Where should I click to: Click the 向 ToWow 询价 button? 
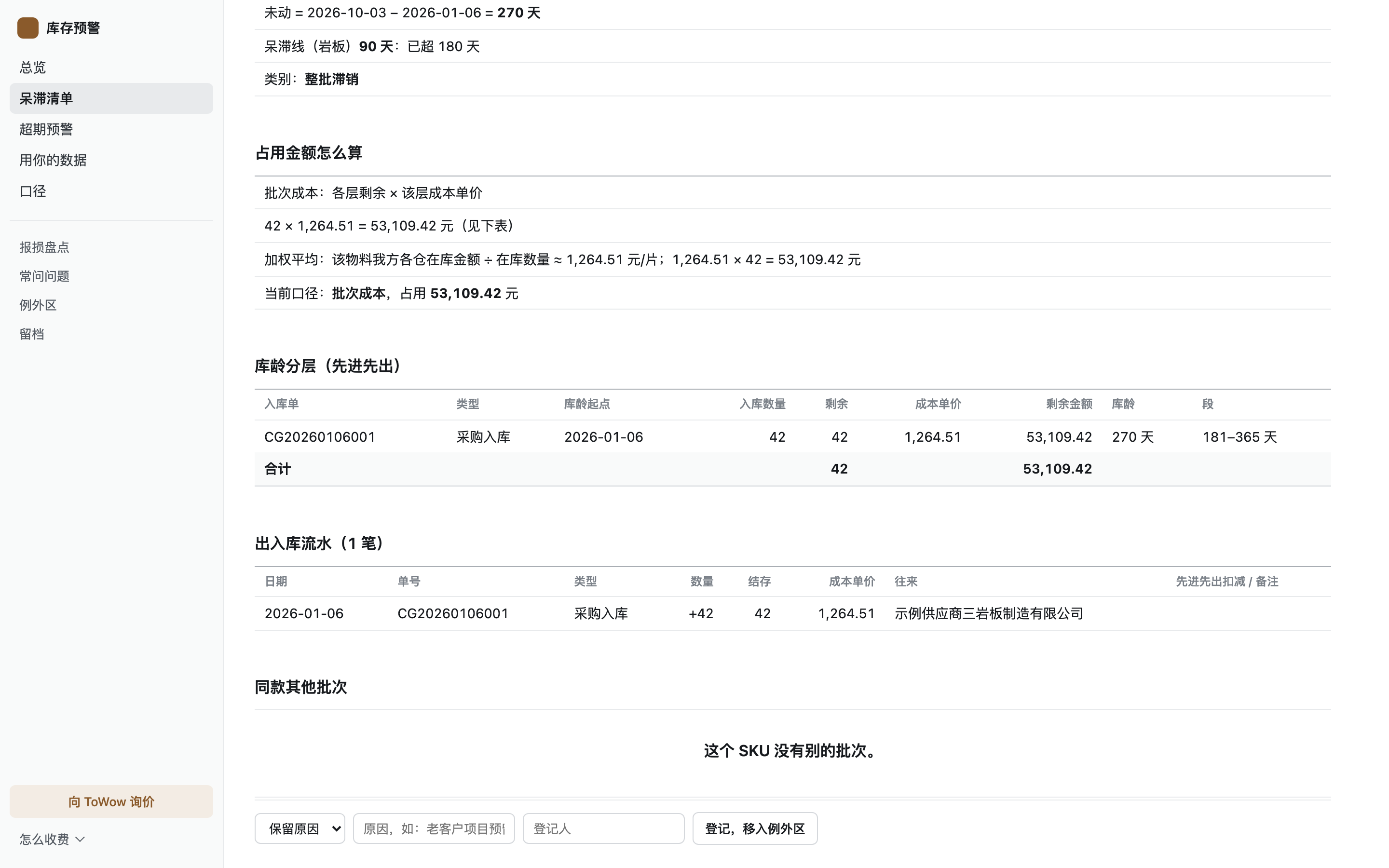coord(111,801)
